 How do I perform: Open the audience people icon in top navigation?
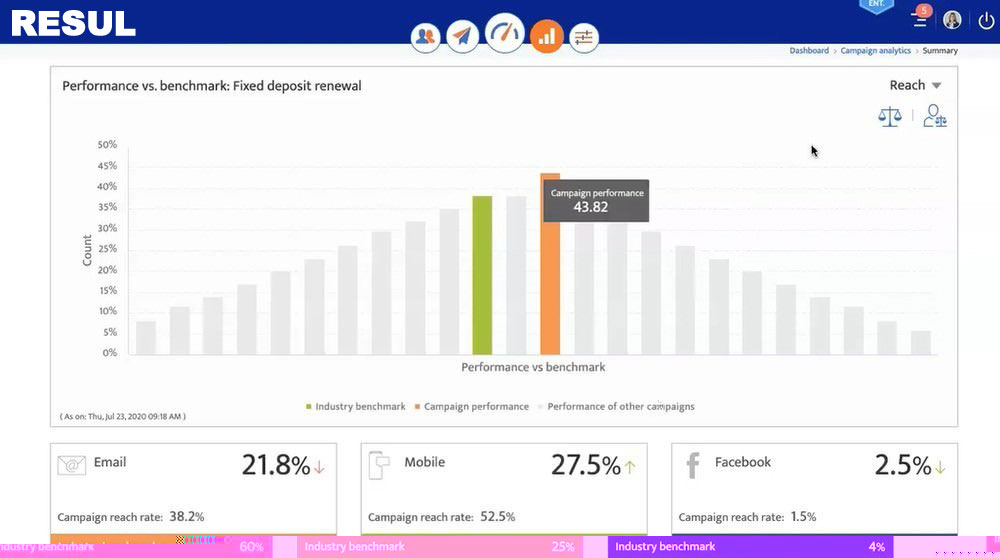(425, 37)
